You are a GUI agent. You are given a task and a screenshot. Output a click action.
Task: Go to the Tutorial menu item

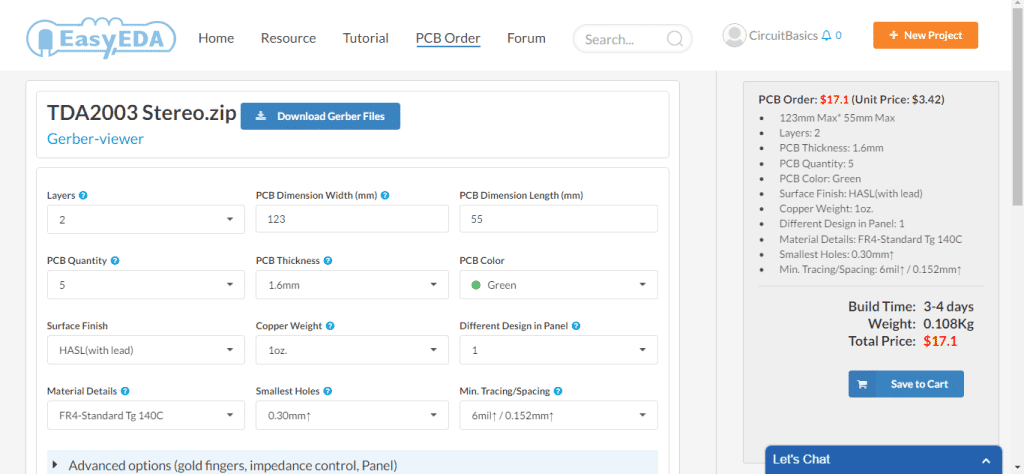point(366,39)
